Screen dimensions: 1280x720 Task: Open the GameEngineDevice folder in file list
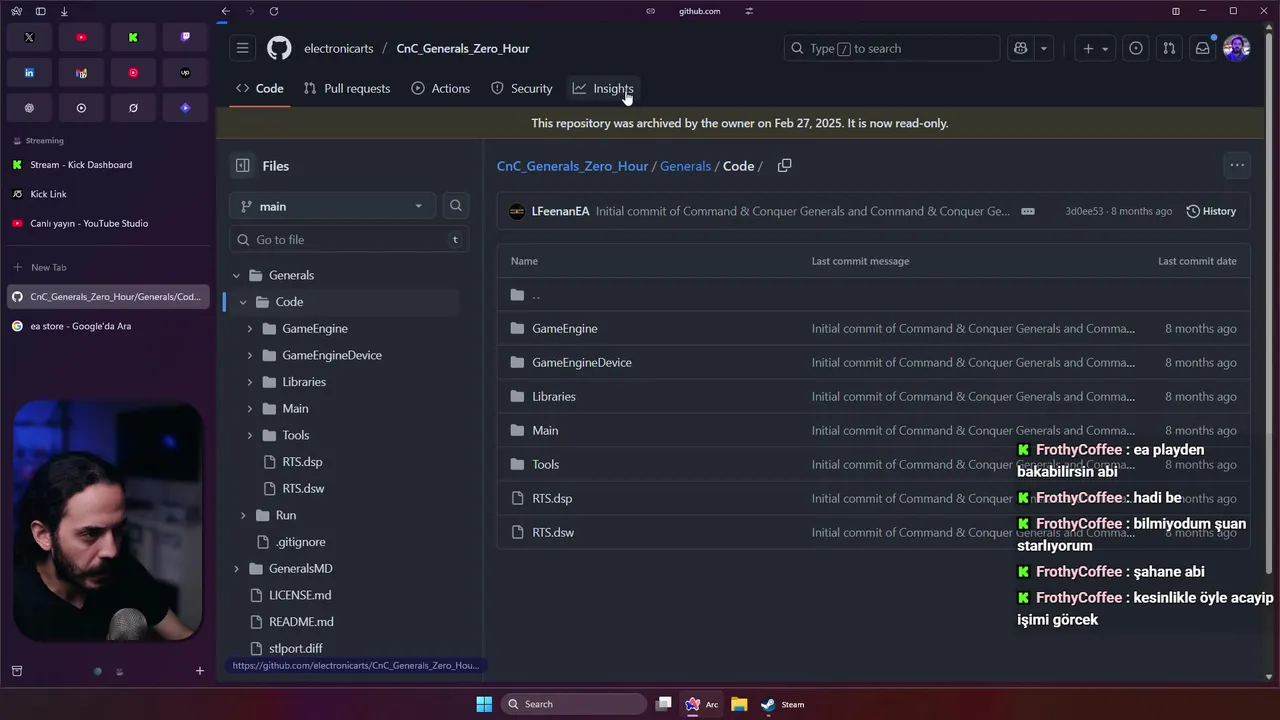pyautogui.click(x=582, y=362)
